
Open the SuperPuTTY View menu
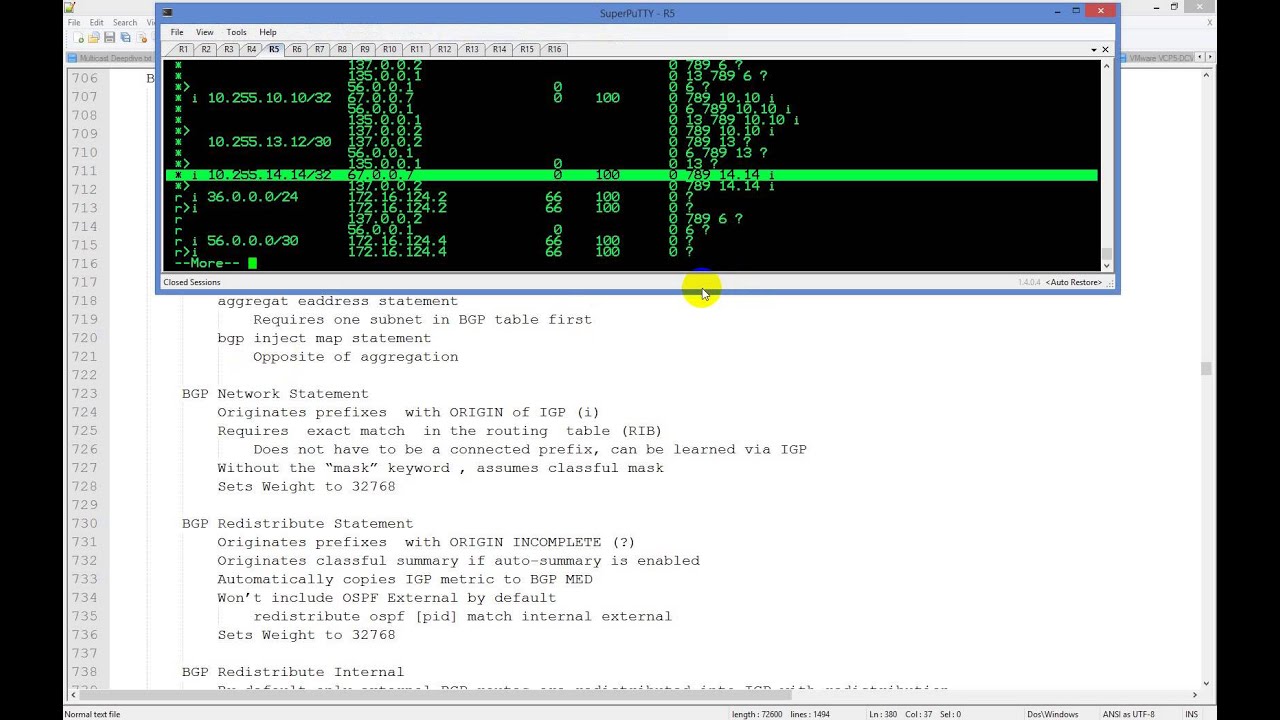coord(204,32)
